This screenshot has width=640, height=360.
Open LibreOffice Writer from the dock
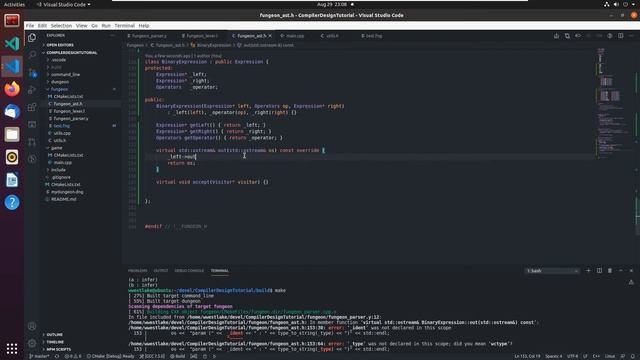(x=12, y=180)
